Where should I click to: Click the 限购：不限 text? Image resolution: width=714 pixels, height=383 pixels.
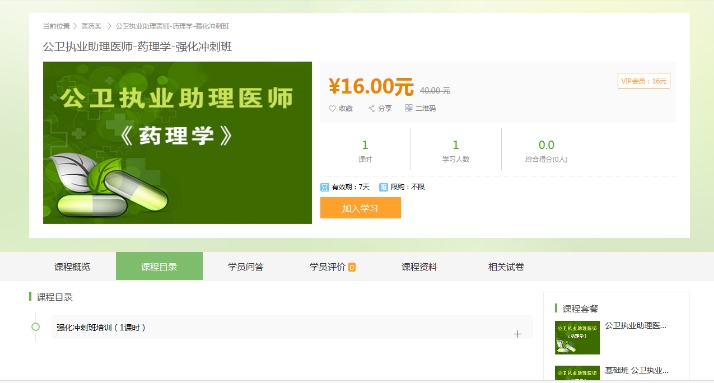[408, 187]
